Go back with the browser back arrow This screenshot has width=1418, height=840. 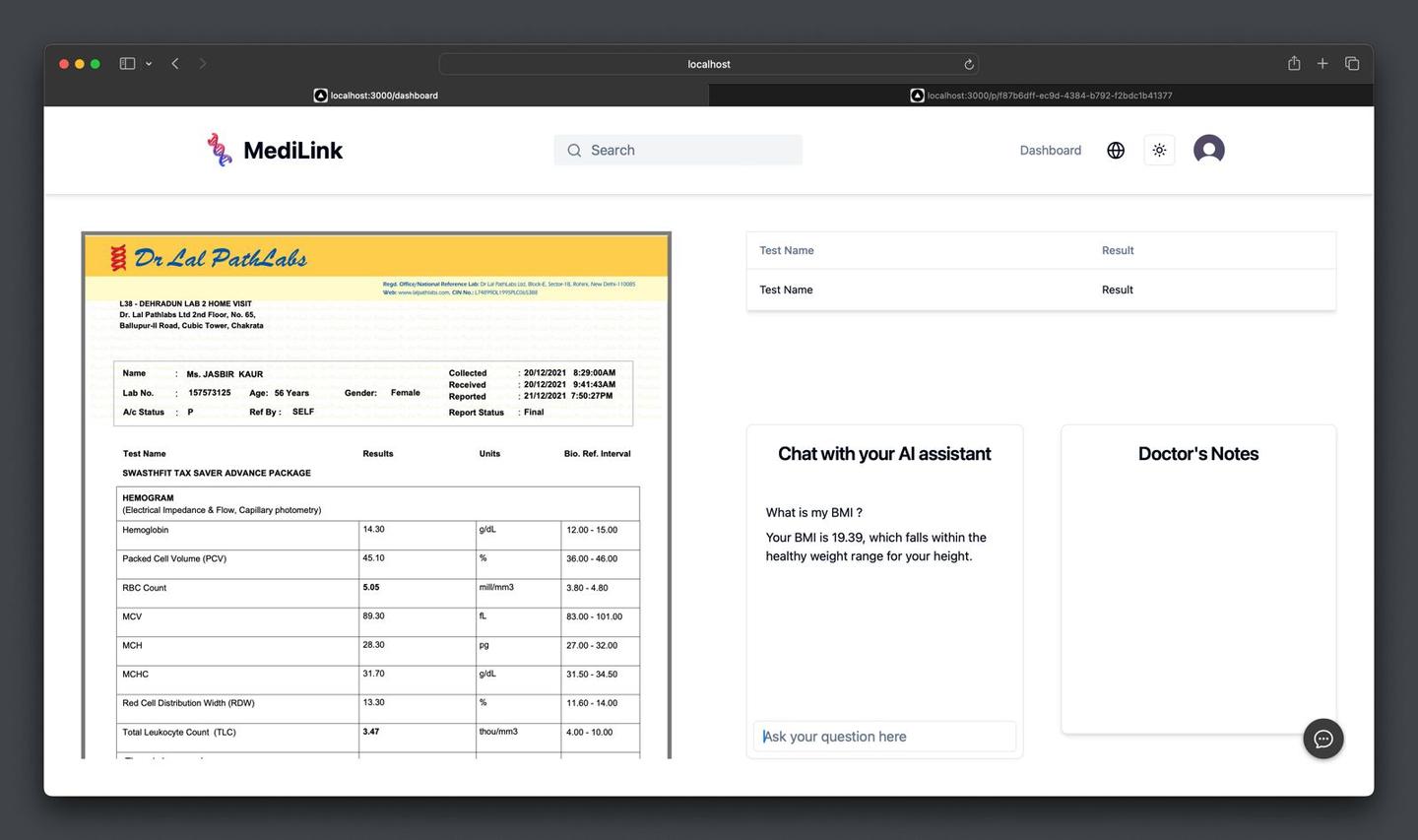pyautogui.click(x=175, y=63)
